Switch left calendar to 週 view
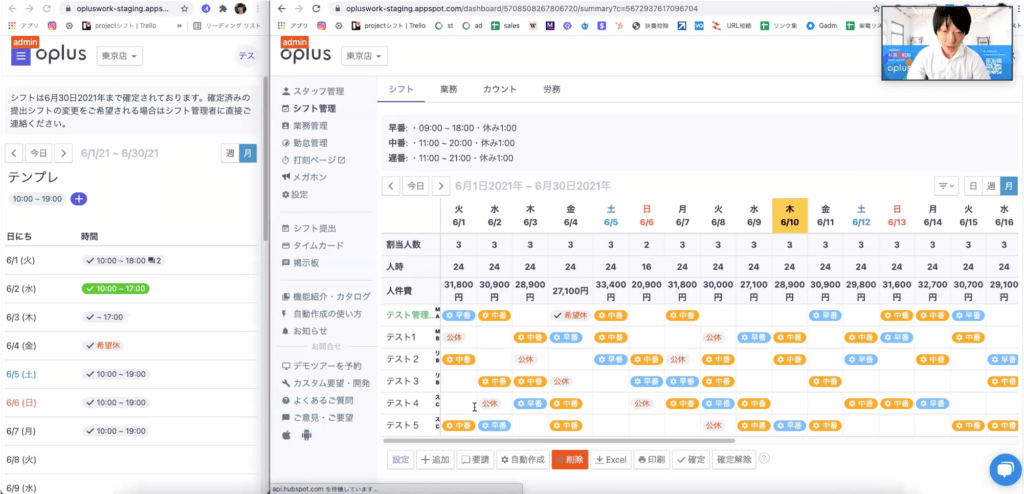 tap(230, 153)
